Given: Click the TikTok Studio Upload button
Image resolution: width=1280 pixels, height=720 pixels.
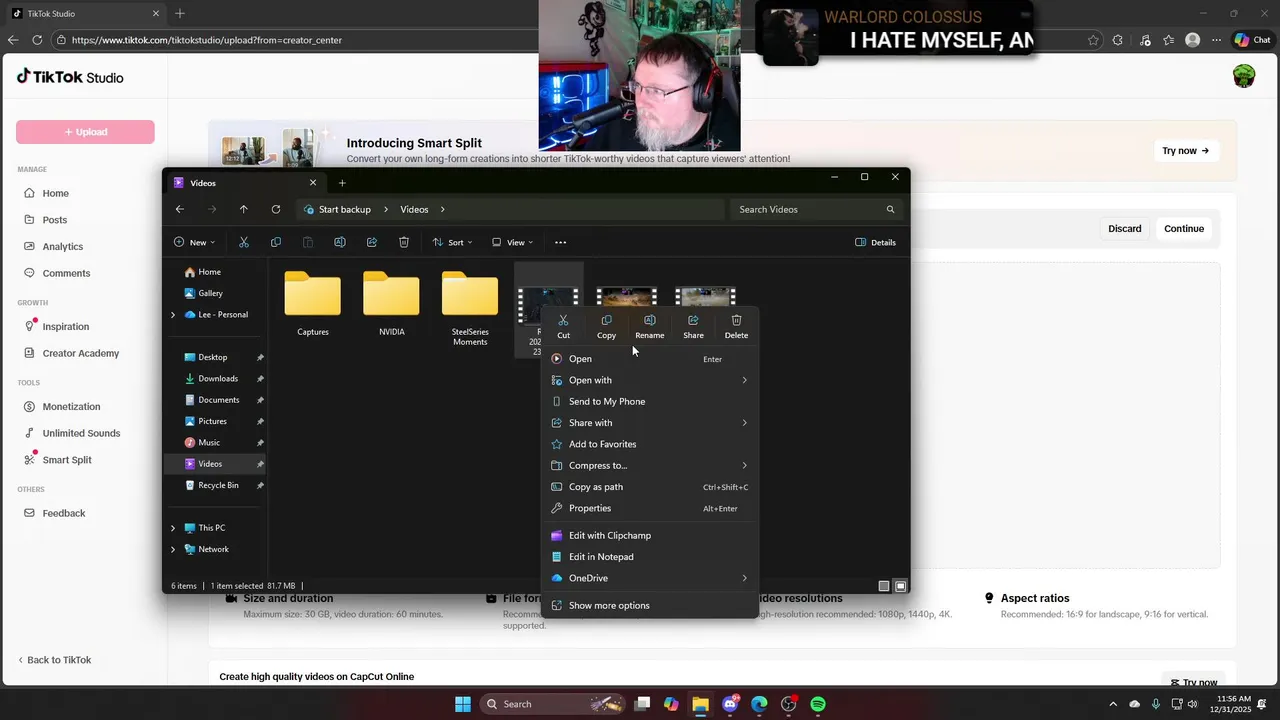Looking at the screenshot, I should [85, 132].
